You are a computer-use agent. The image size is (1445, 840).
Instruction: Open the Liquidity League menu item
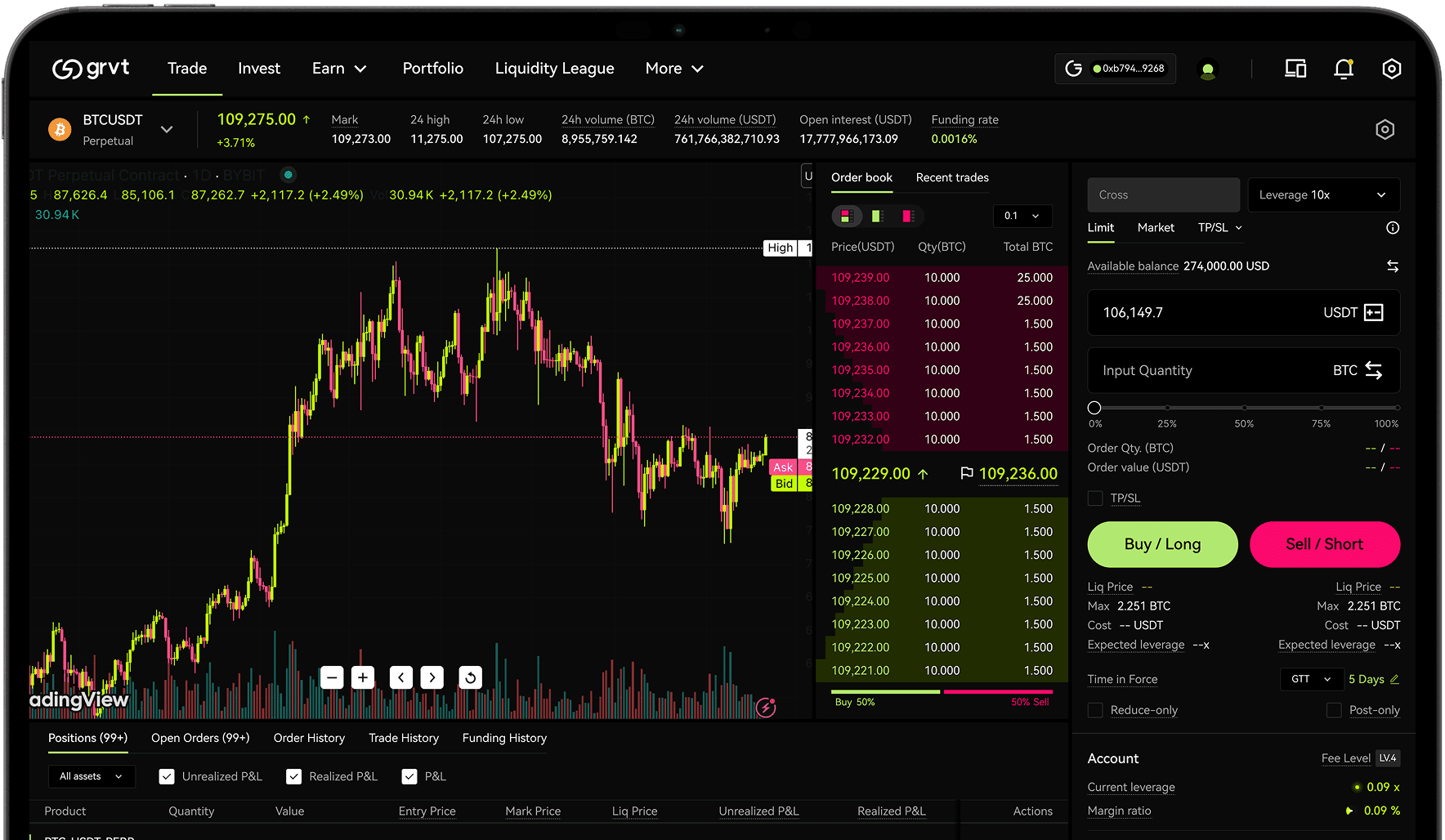coord(554,69)
